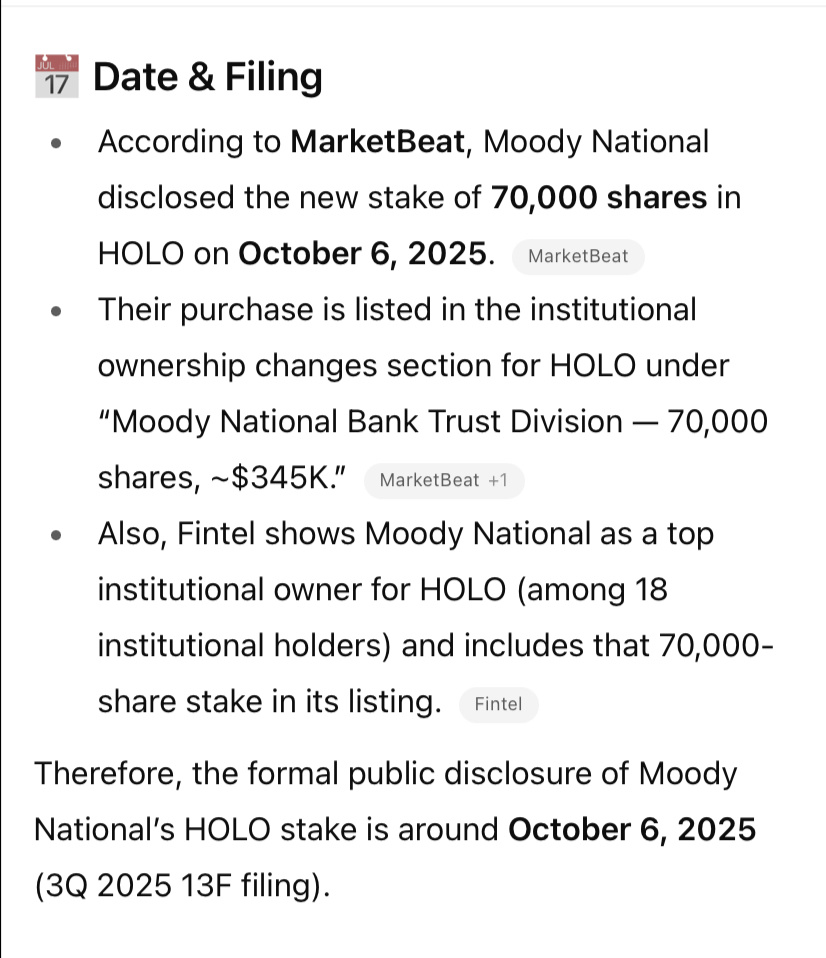
Task: Click bold October 6, 2025 in first bullet
Action: click(x=363, y=254)
